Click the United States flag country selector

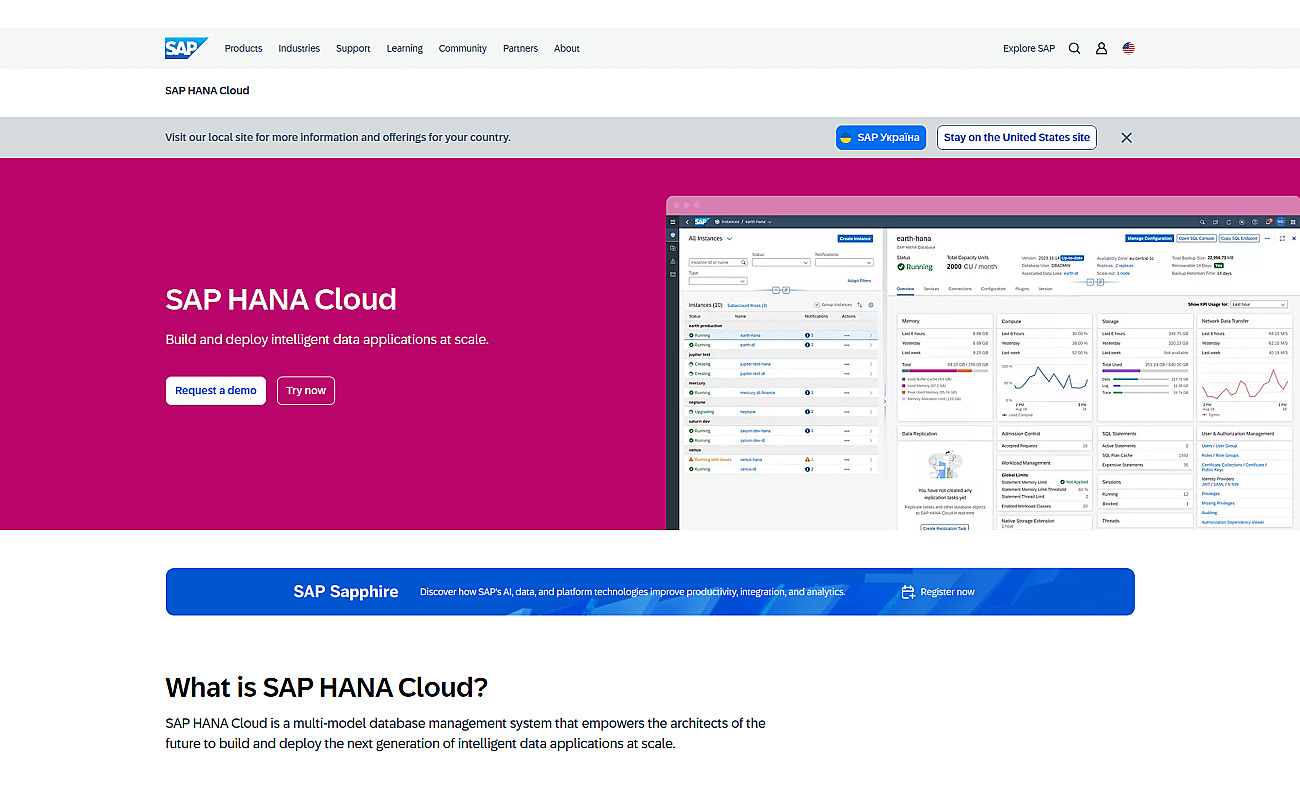click(x=1129, y=48)
